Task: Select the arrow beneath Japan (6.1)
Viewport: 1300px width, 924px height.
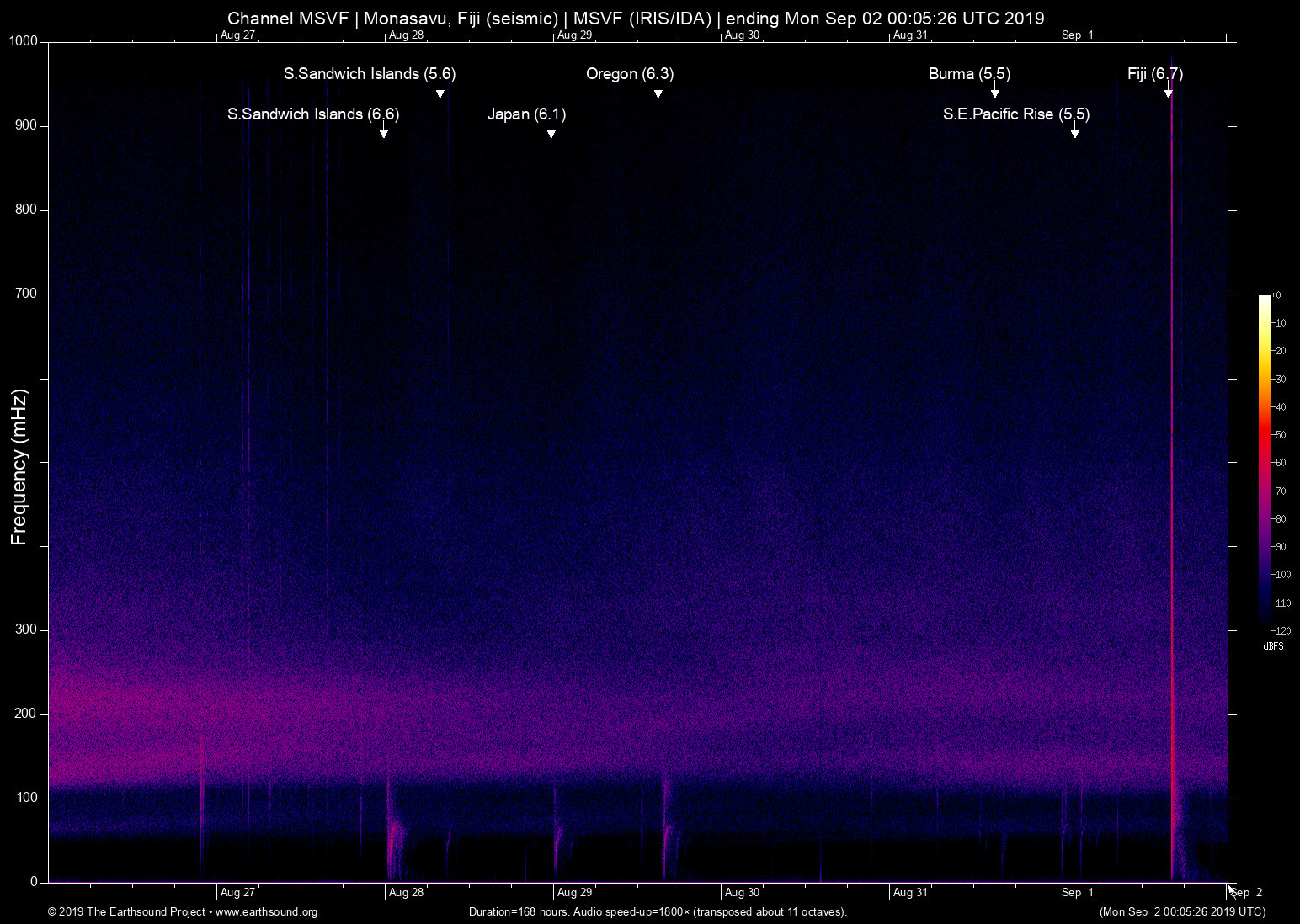Action: (551, 132)
